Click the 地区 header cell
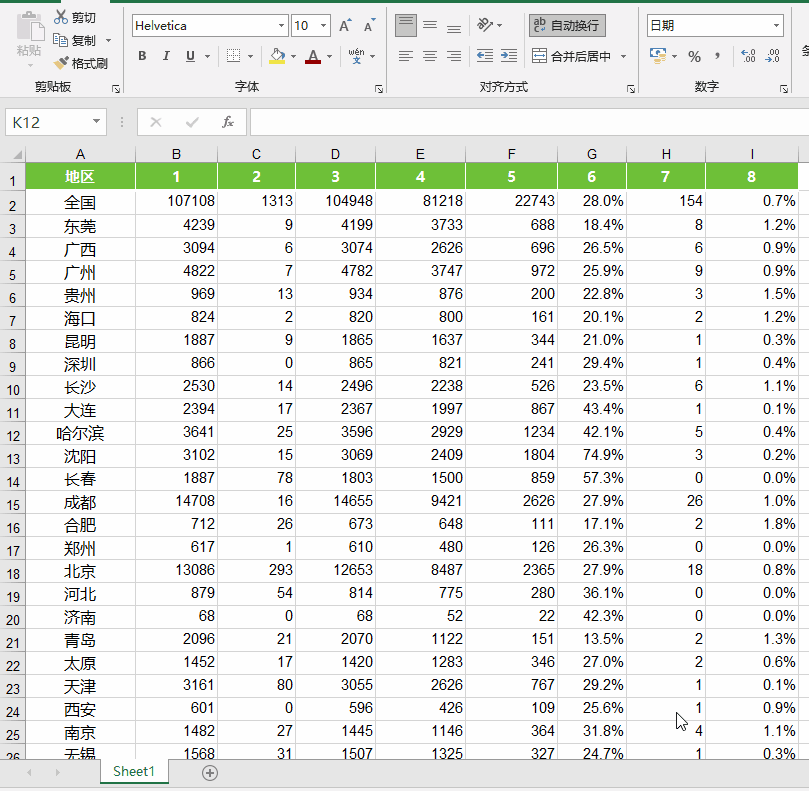The width and height of the screenshot is (809, 791). [80, 176]
